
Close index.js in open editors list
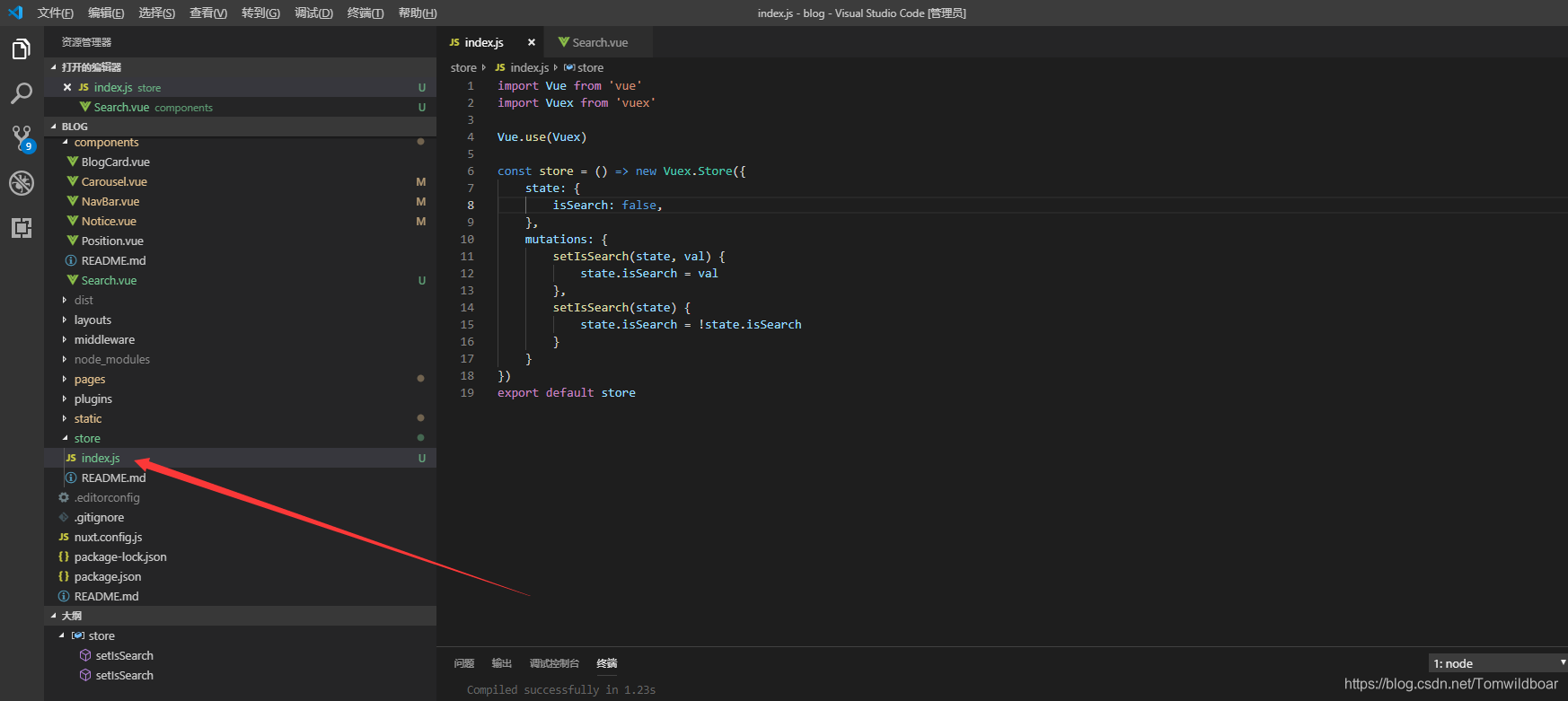point(67,87)
